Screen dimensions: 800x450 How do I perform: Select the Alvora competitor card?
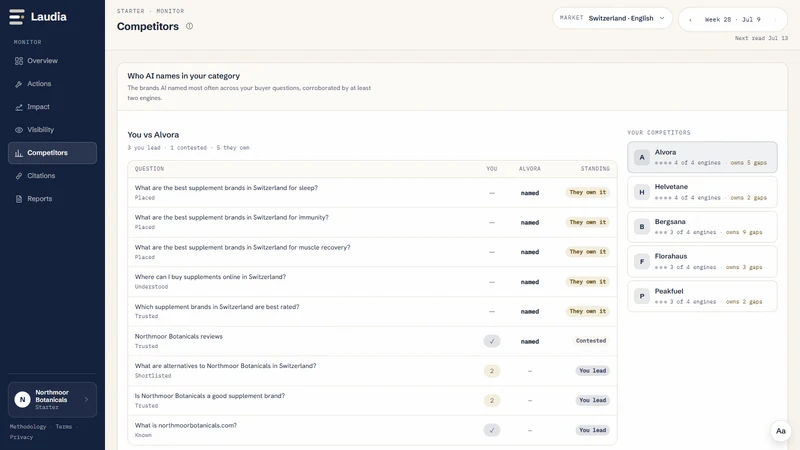tap(702, 157)
